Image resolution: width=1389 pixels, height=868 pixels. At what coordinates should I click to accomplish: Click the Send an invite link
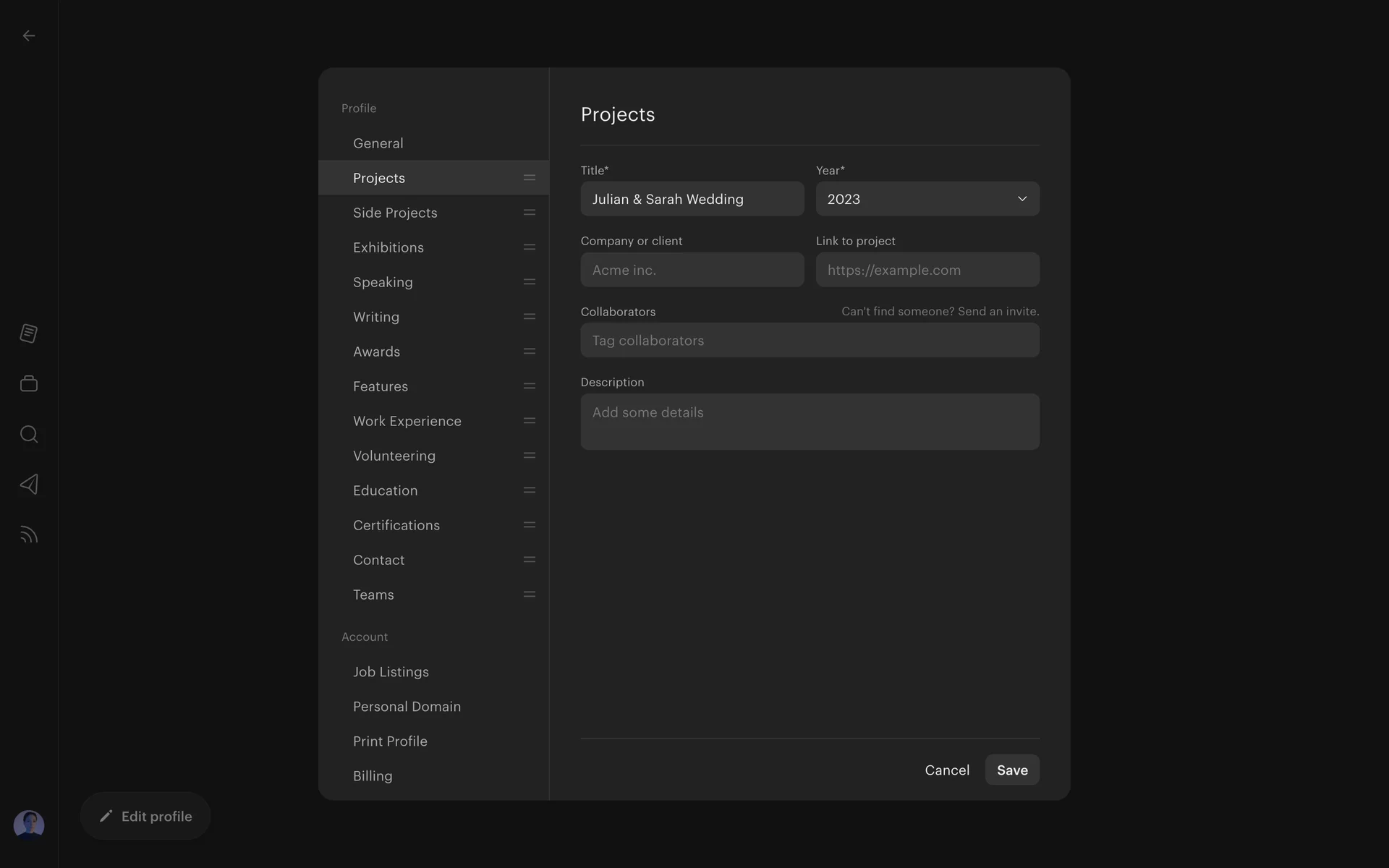tap(998, 311)
